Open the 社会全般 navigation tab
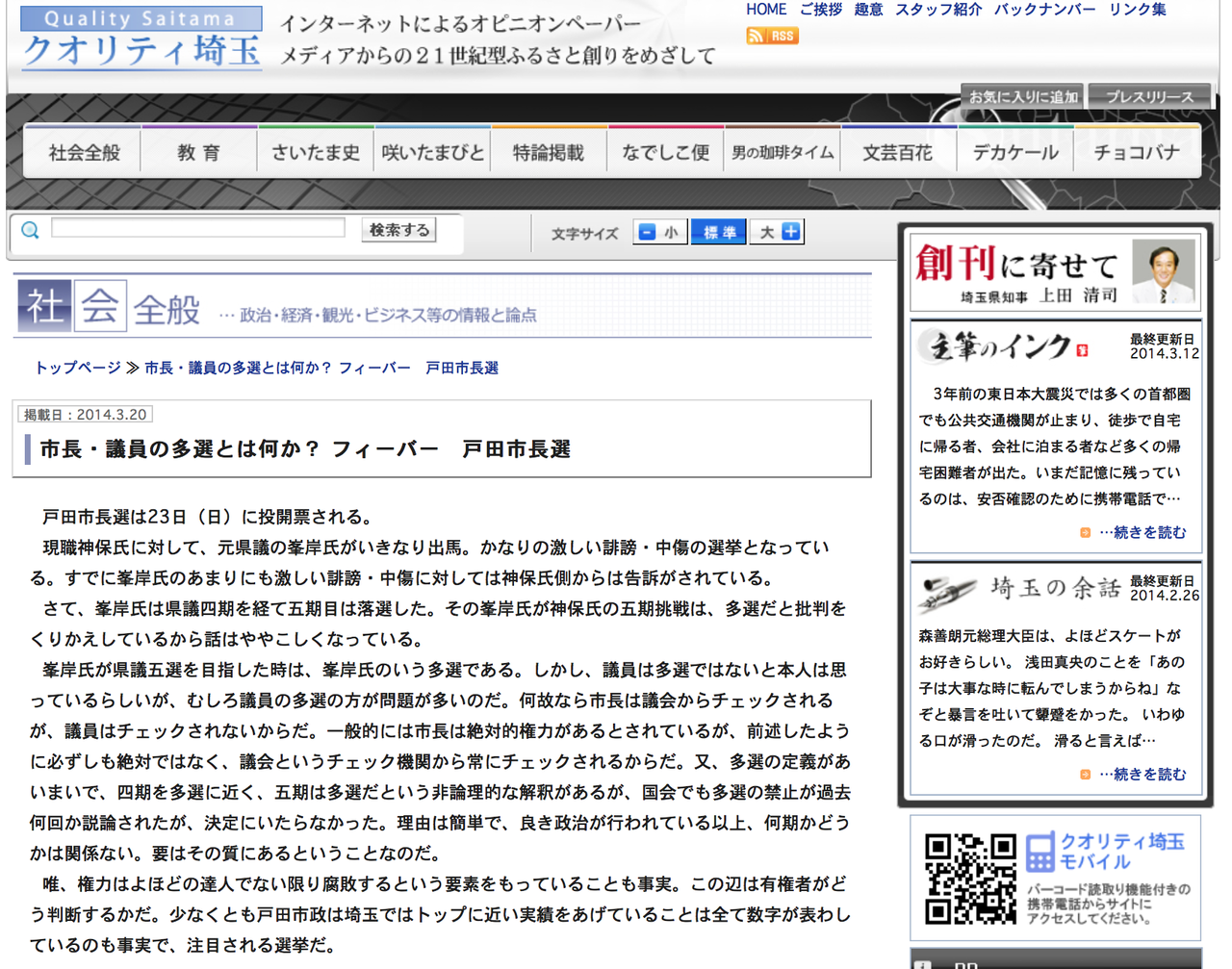This screenshot has width=1232, height=969. [x=84, y=152]
